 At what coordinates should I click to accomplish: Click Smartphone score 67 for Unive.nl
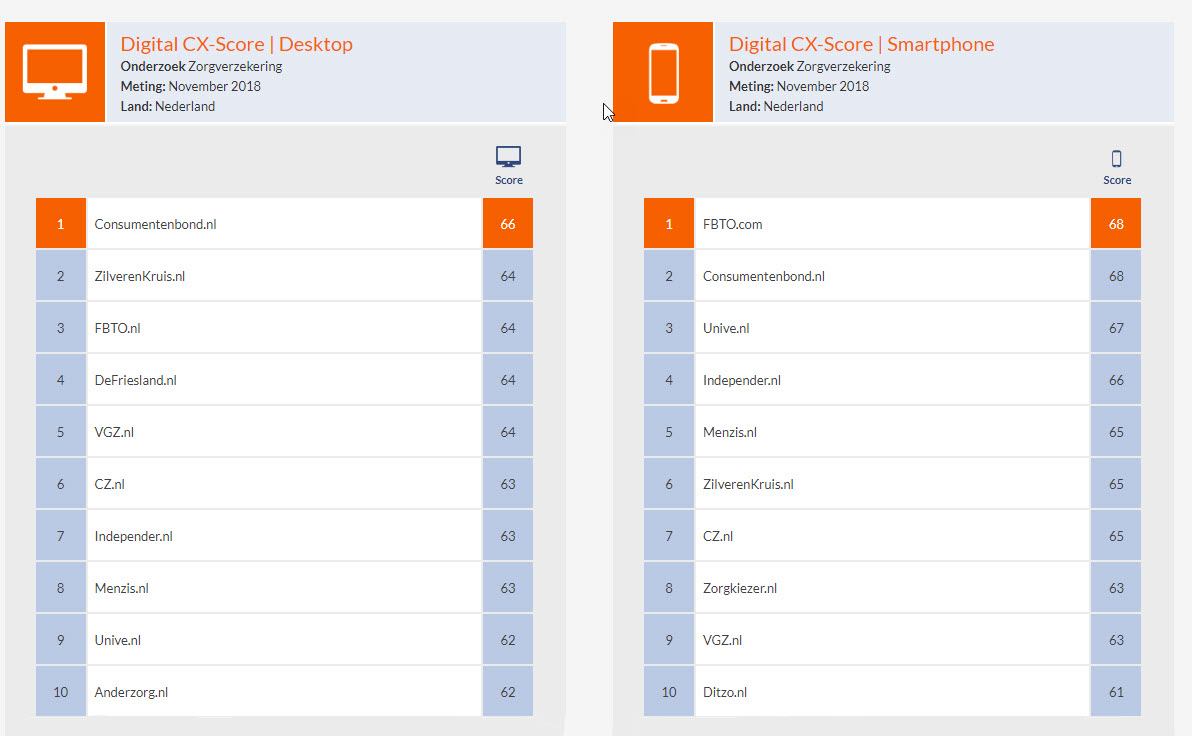point(1116,328)
